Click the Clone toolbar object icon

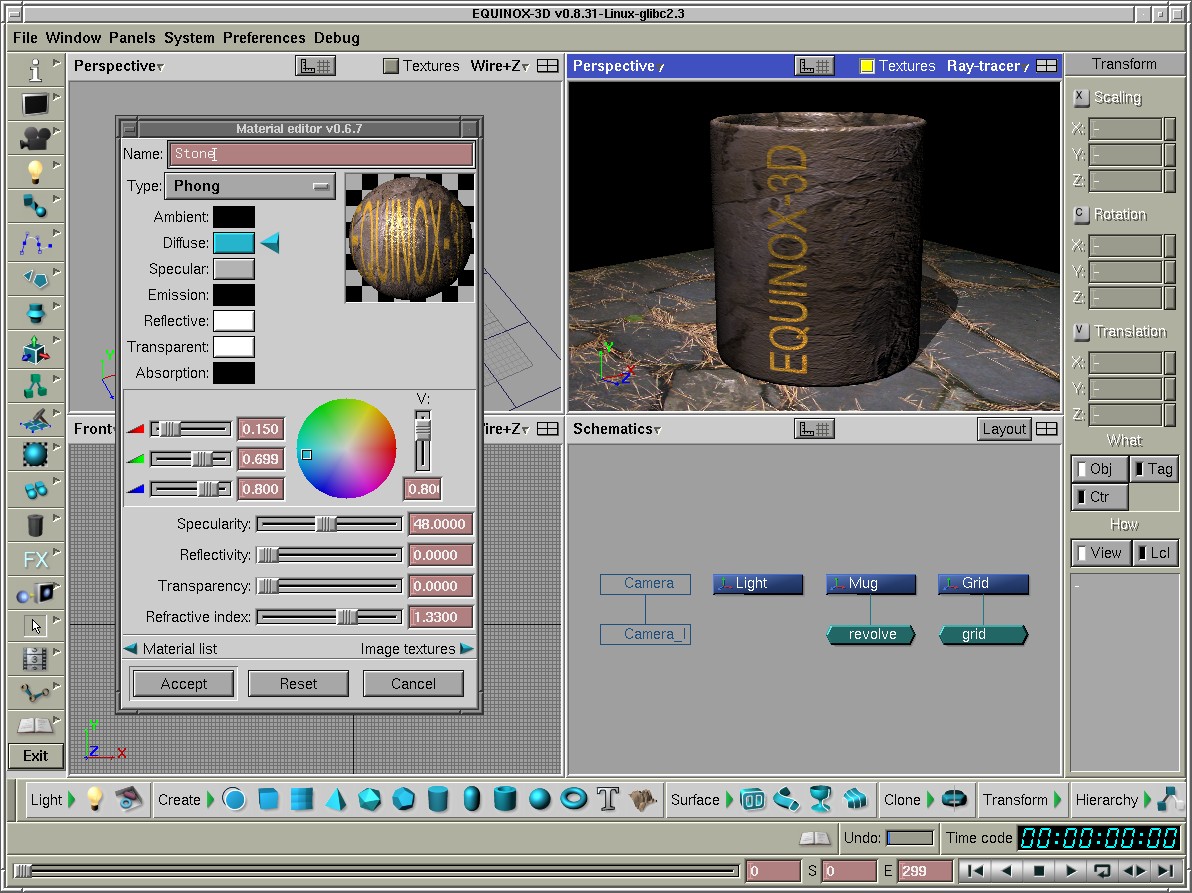[953, 799]
